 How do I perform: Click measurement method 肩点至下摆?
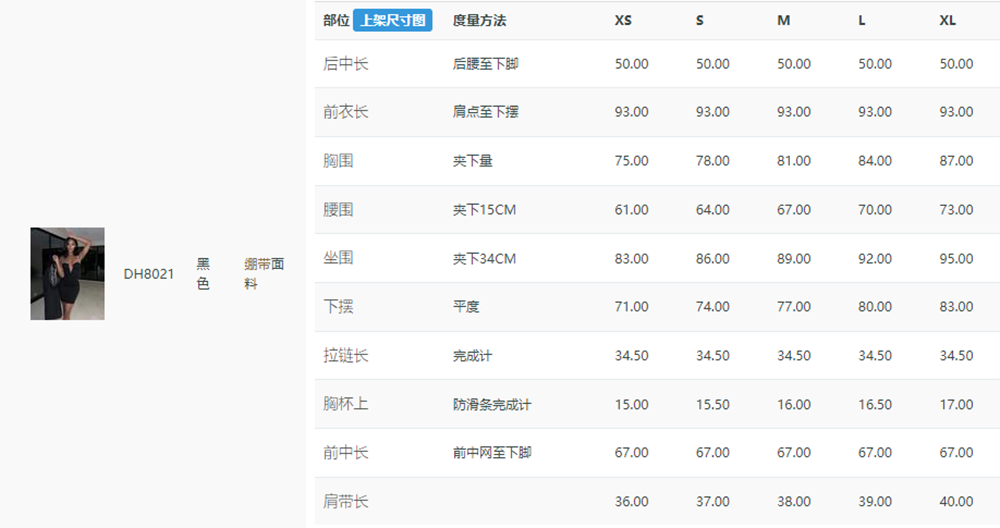[485, 112]
